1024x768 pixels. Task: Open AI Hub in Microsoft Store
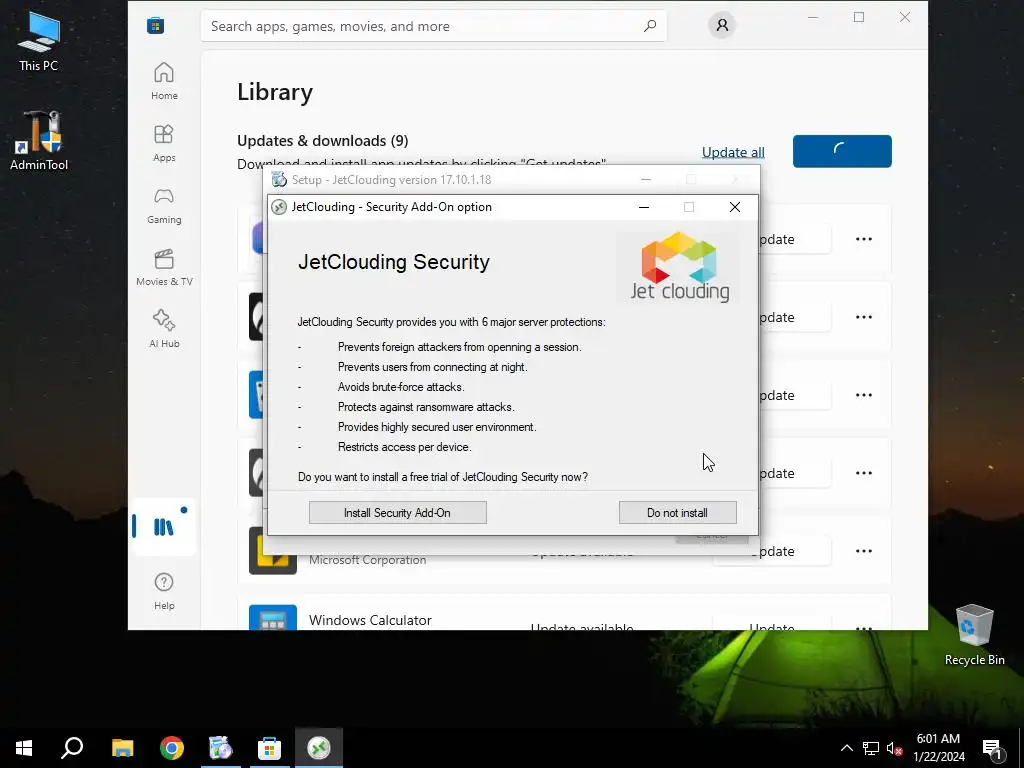[x=164, y=329]
